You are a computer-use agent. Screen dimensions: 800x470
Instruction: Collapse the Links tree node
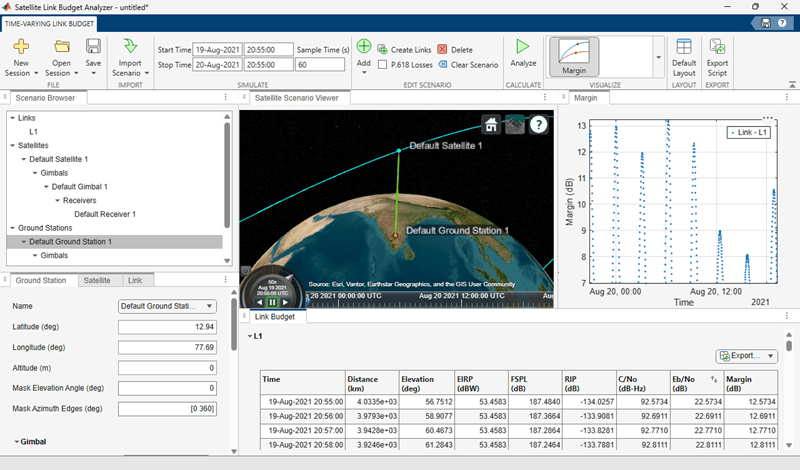tap(12, 118)
